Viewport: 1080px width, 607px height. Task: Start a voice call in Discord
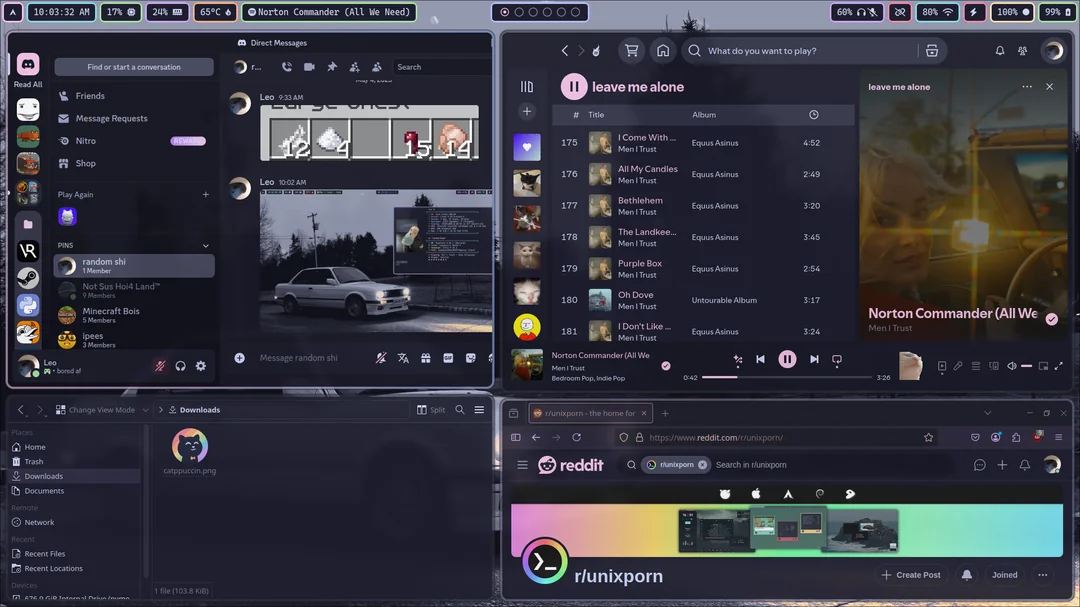[287, 67]
